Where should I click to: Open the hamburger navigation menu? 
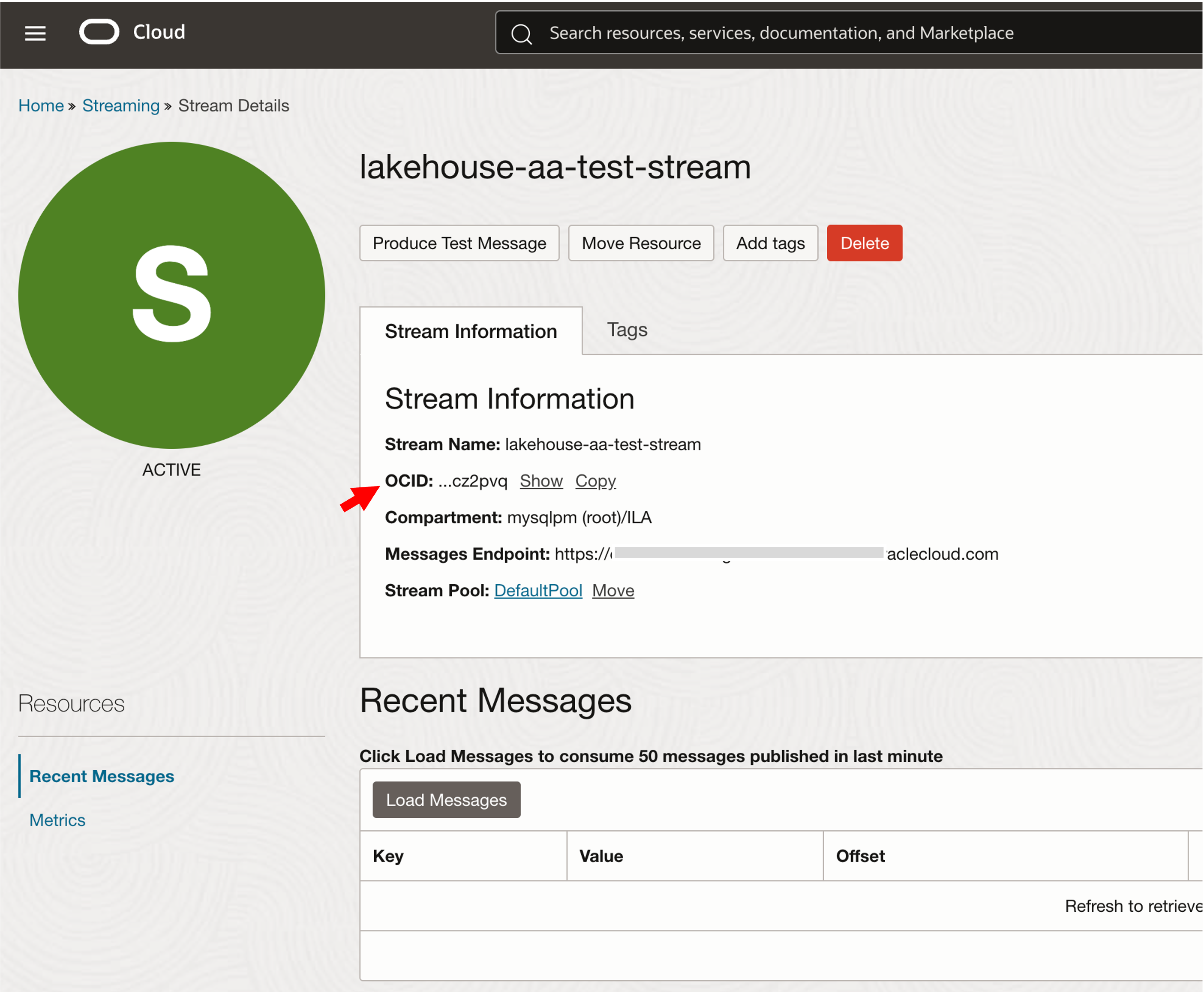35,33
